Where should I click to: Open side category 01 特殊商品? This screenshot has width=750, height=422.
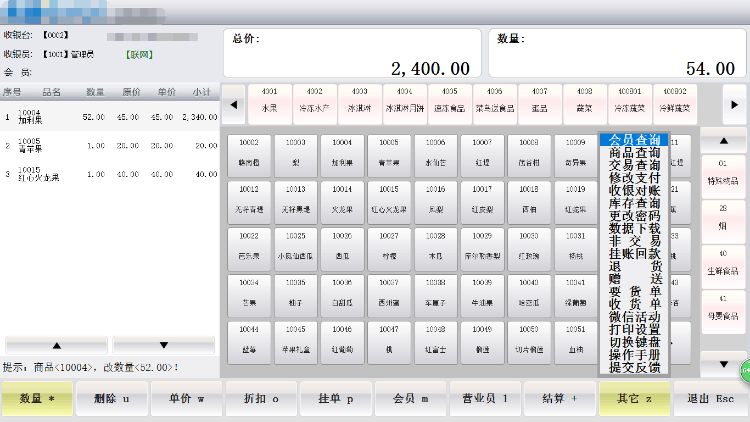point(723,176)
